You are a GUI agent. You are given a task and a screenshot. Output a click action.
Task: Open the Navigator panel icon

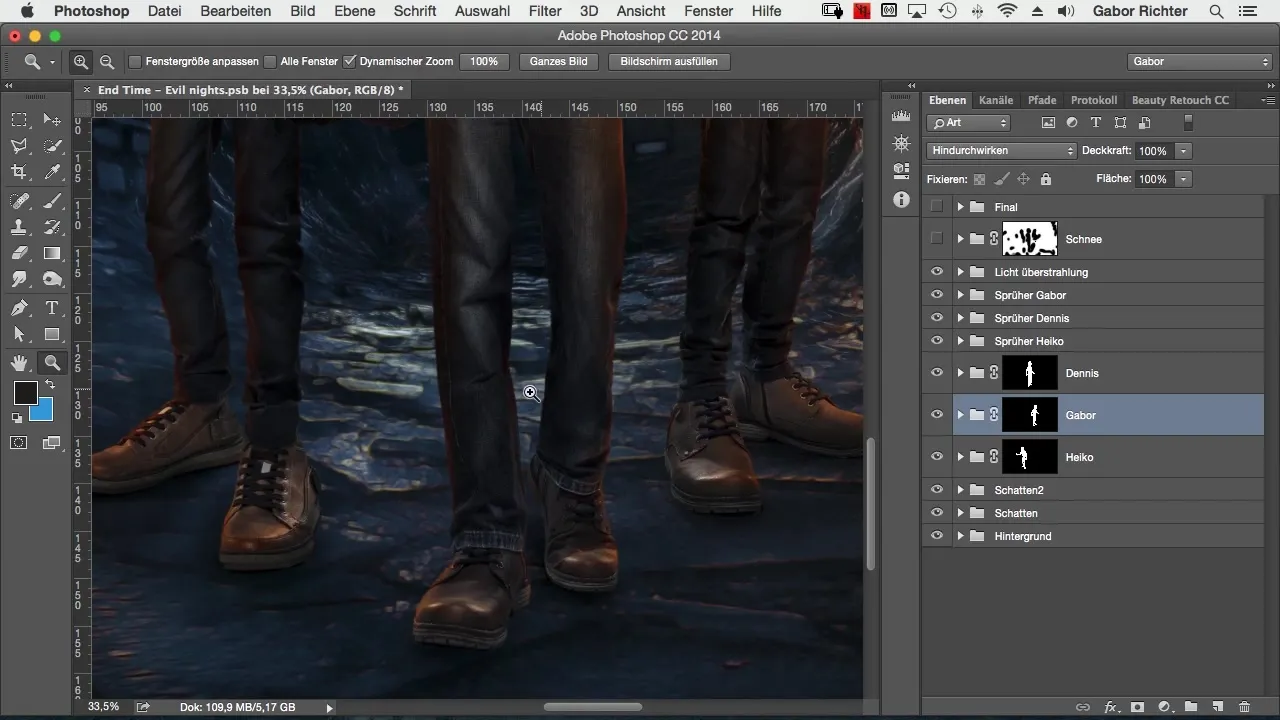pyautogui.click(x=901, y=143)
